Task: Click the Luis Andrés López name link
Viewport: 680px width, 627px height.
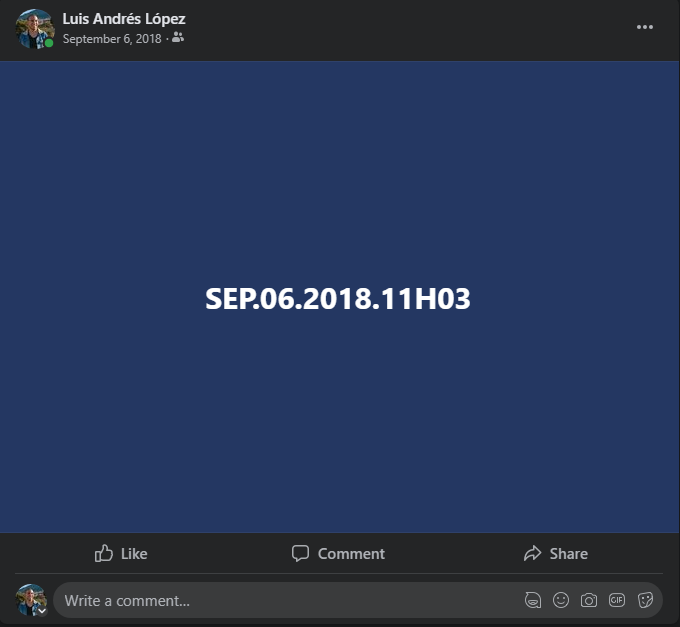Action: tap(124, 19)
